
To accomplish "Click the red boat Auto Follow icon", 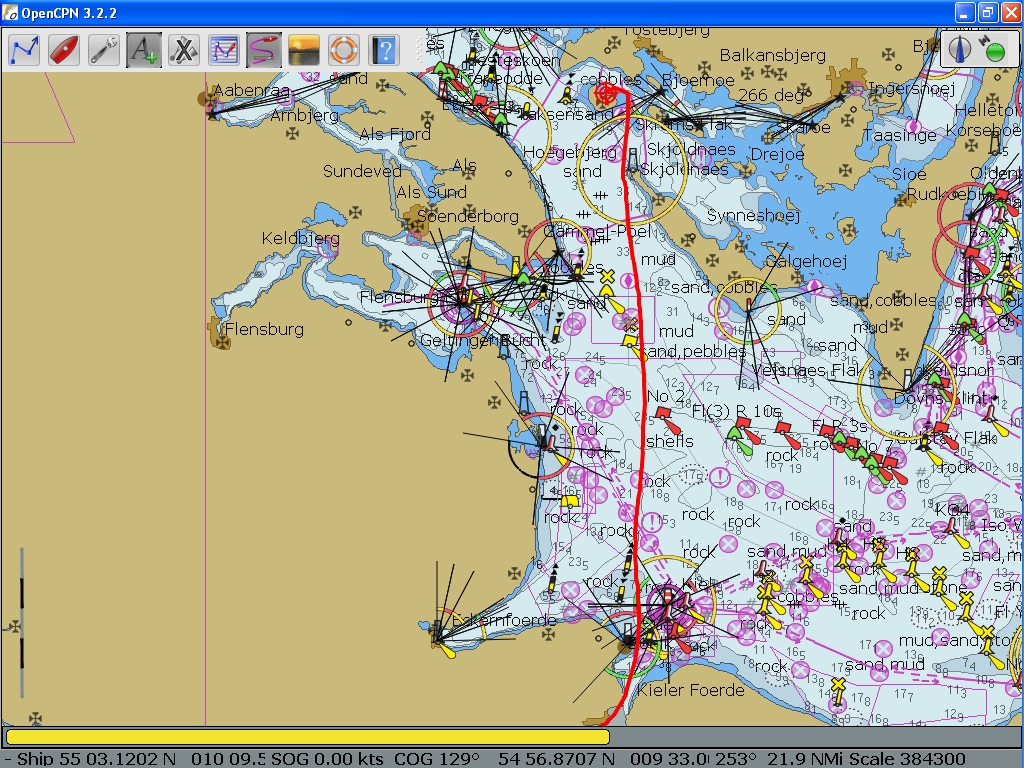I will (x=64, y=49).
